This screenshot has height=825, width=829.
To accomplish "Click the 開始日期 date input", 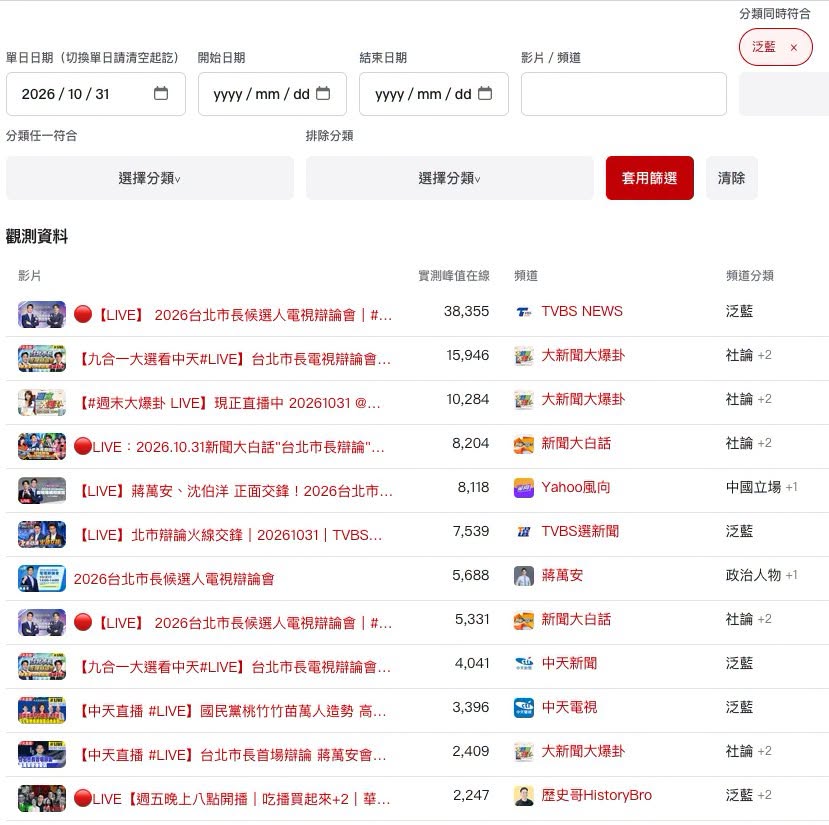I will tap(272, 94).
